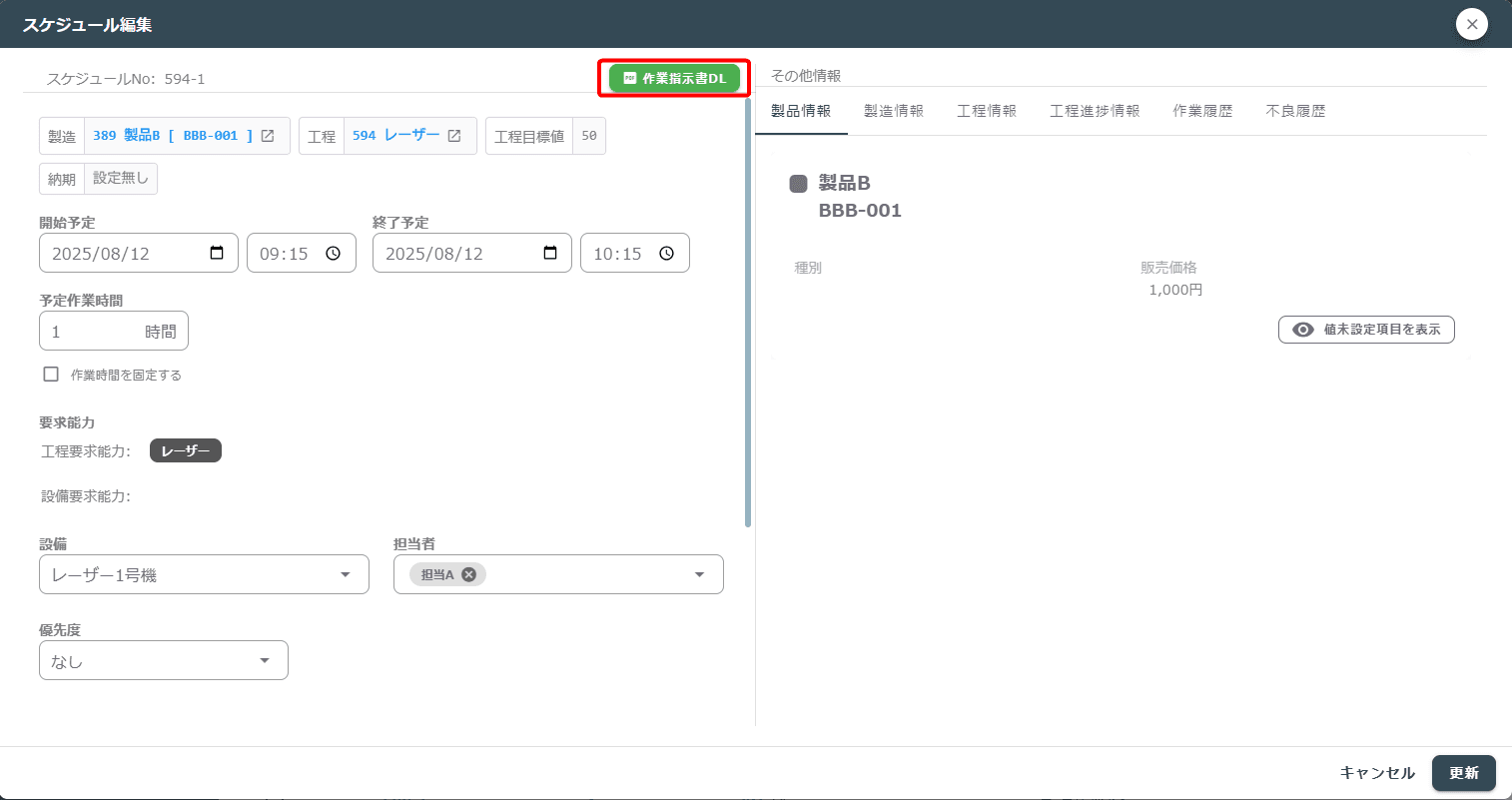1512x800 pixels.
Task: Switch to the 工程進捗情報 tab
Action: pyautogui.click(x=1095, y=111)
